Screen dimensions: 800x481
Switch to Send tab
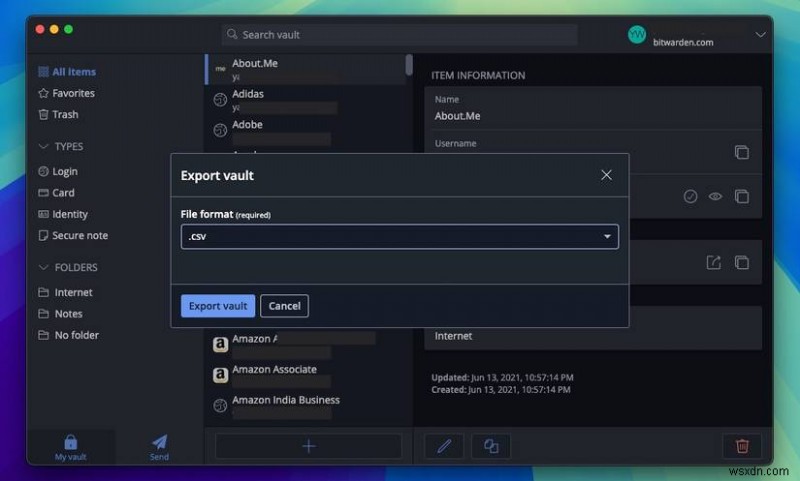tap(159, 448)
